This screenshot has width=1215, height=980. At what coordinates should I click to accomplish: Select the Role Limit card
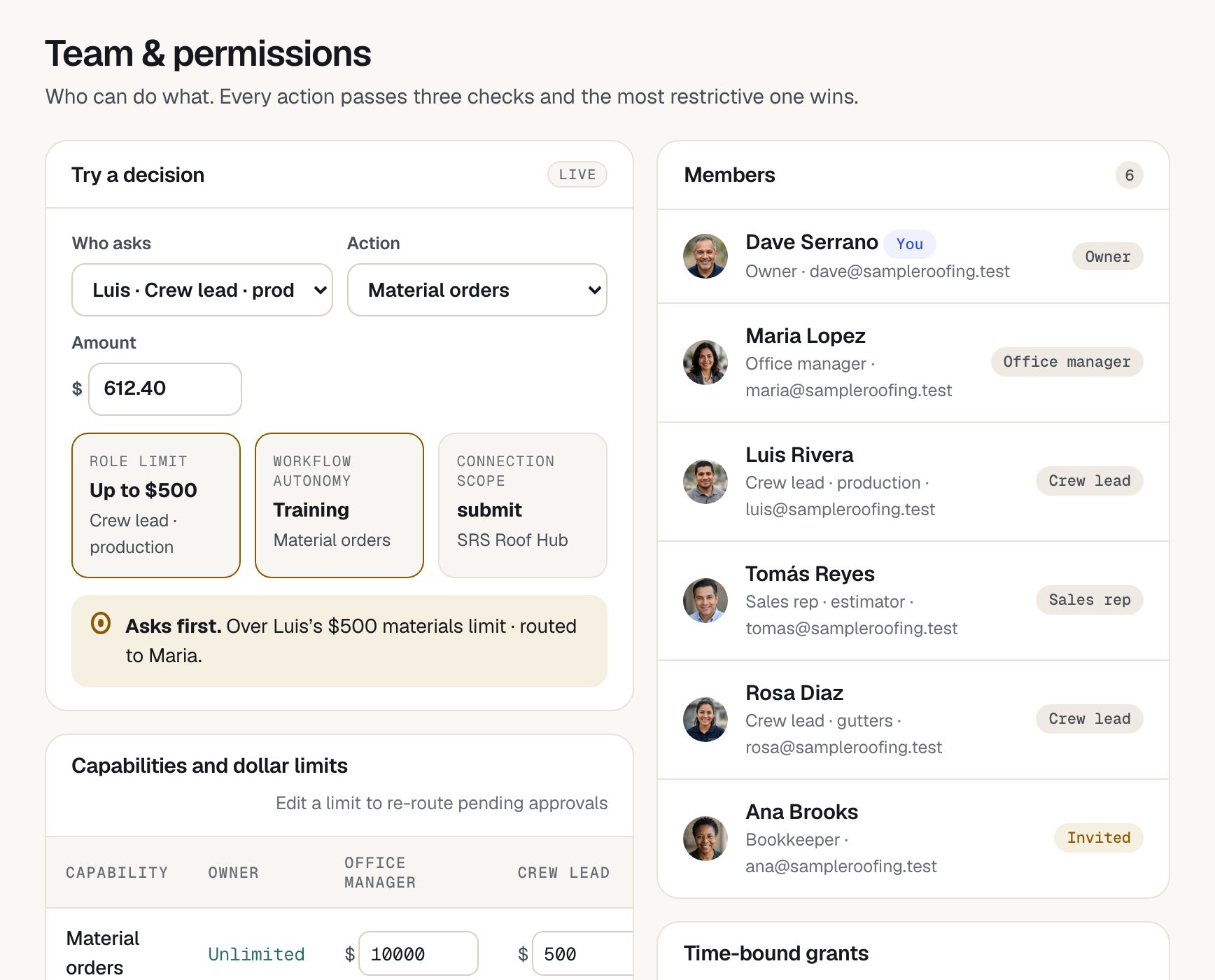pos(156,505)
